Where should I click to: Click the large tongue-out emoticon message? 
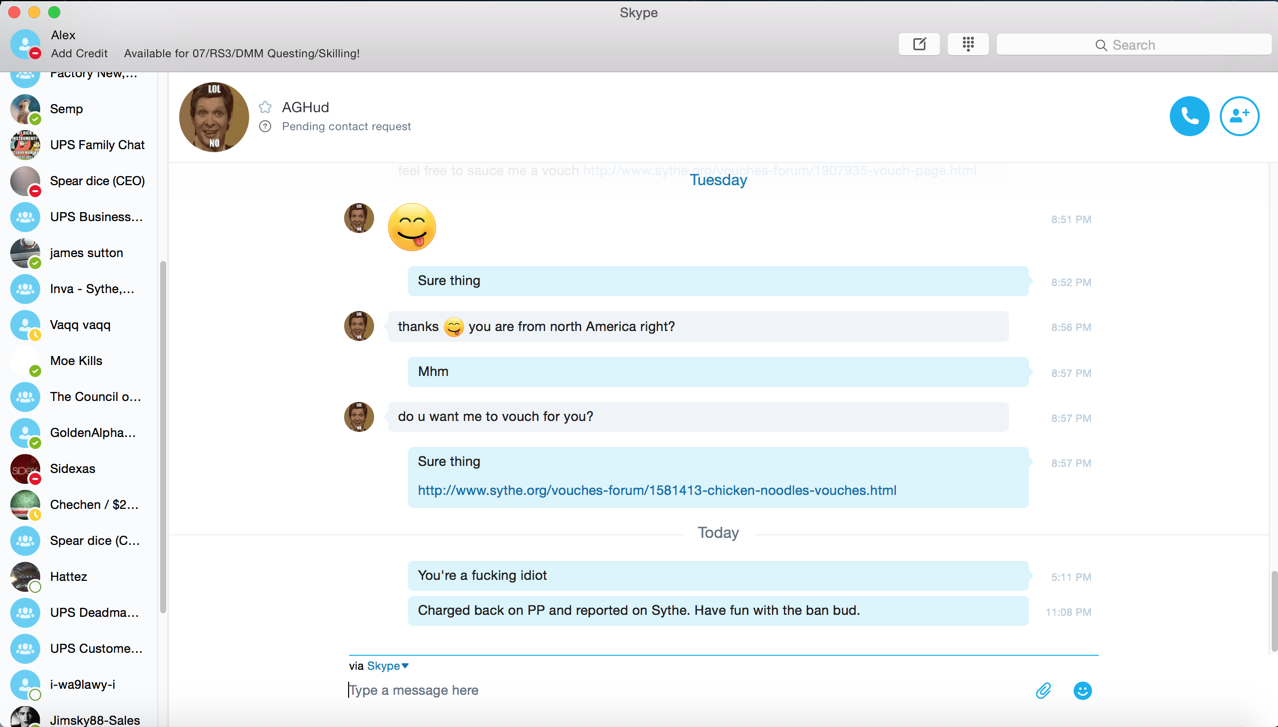pos(412,227)
